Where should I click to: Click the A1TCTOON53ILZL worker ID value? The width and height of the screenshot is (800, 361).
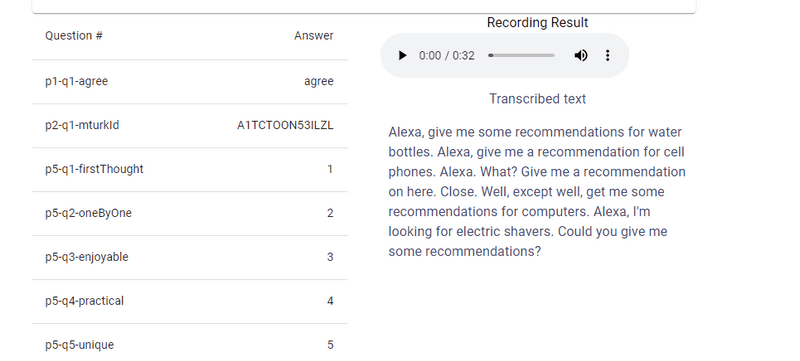point(285,125)
